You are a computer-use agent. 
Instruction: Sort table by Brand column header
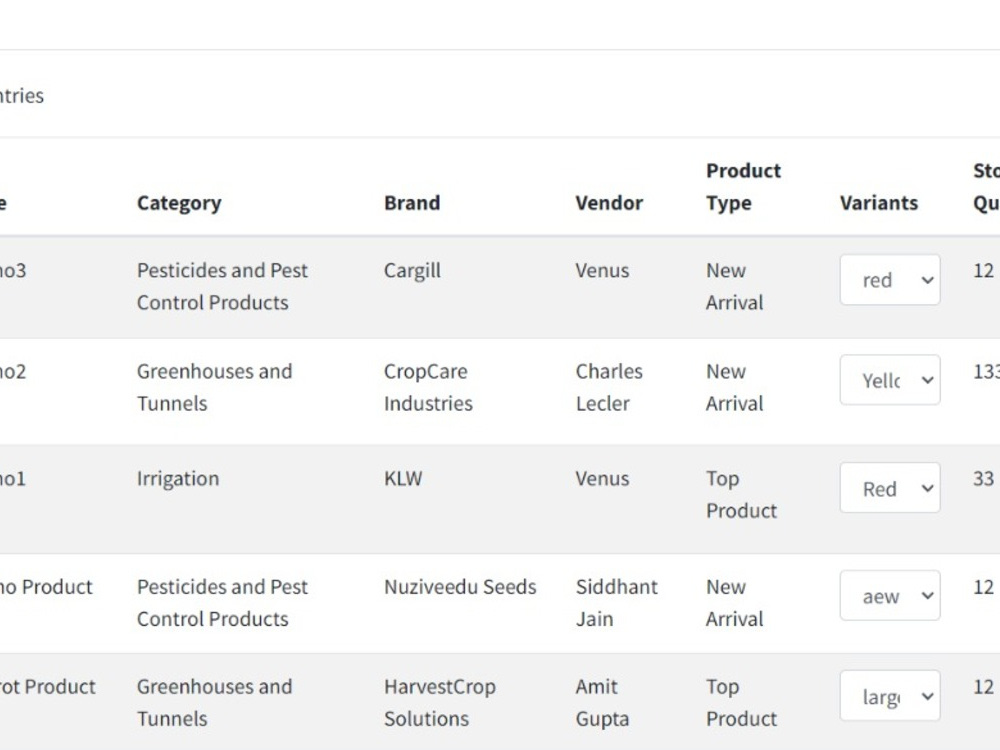(x=412, y=203)
